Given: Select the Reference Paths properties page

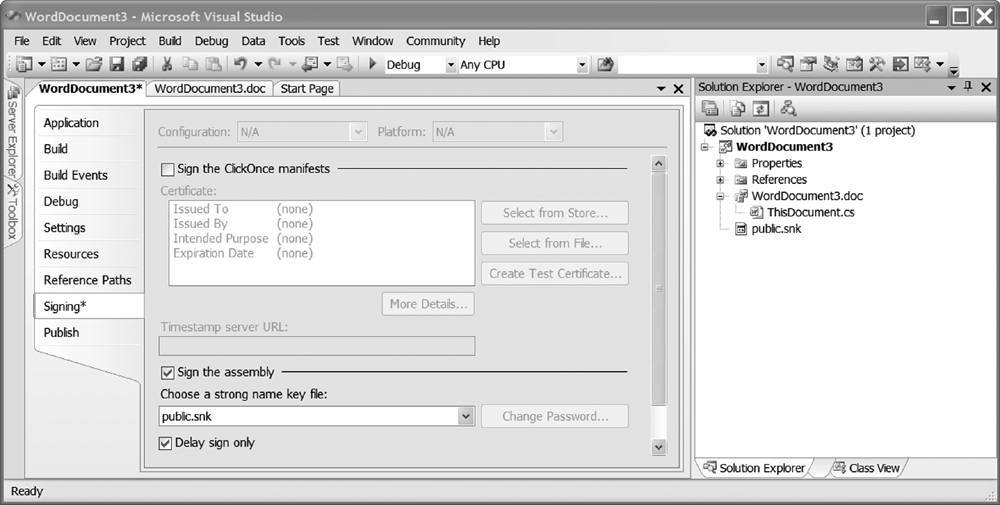Looking at the screenshot, I should click(x=87, y=280).
